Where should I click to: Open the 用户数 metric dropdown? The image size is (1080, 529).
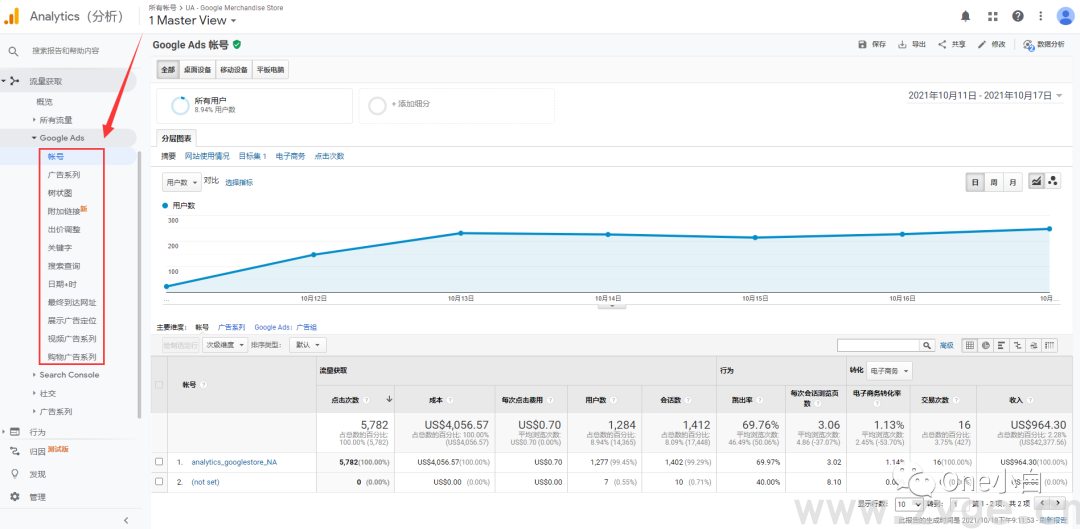click(182, 182)
